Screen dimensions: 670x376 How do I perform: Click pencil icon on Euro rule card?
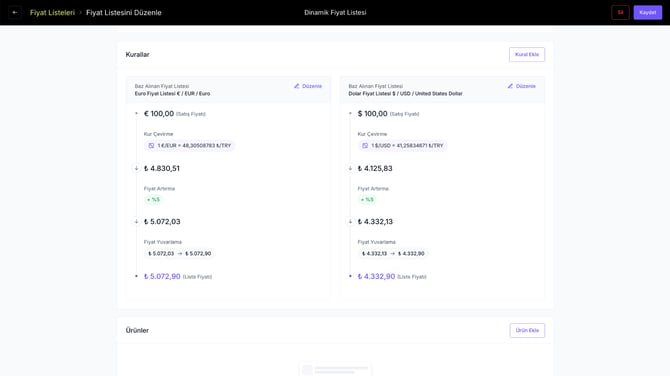tap(297, 86)
